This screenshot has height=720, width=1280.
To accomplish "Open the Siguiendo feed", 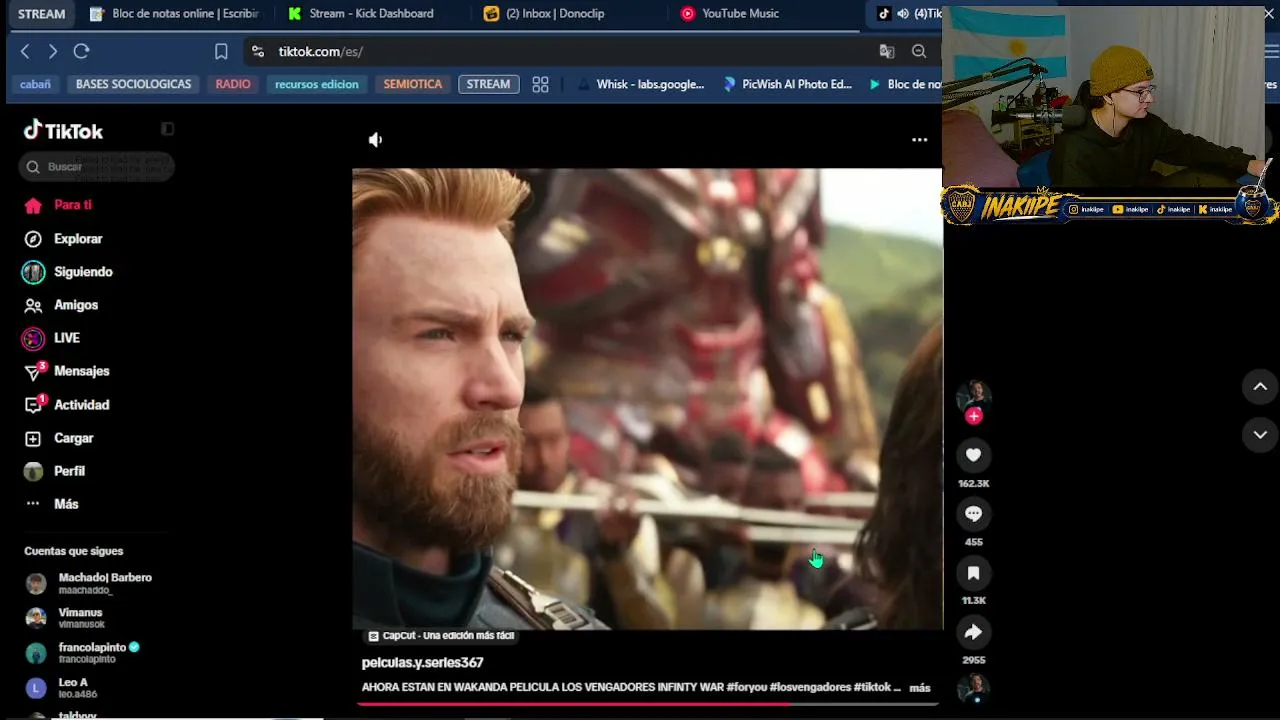I will point(68,272).
